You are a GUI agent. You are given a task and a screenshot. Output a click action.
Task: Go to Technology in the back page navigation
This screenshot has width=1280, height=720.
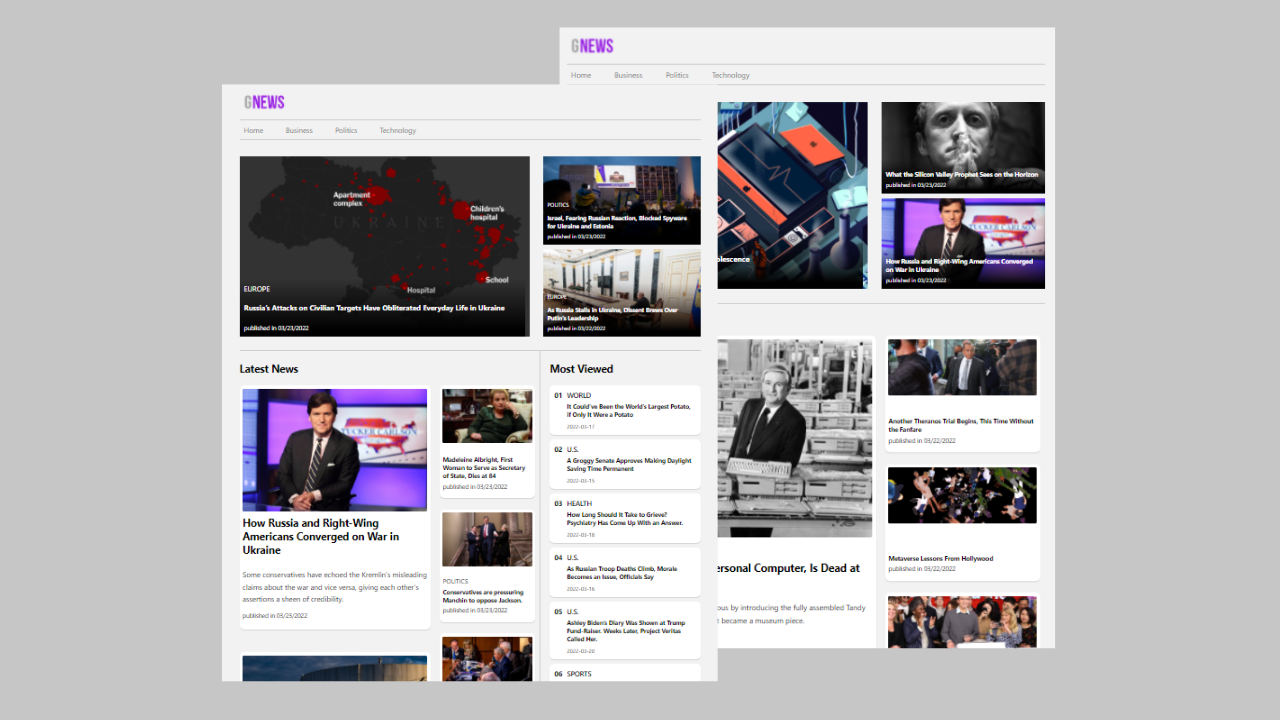[x=731, y=75]
